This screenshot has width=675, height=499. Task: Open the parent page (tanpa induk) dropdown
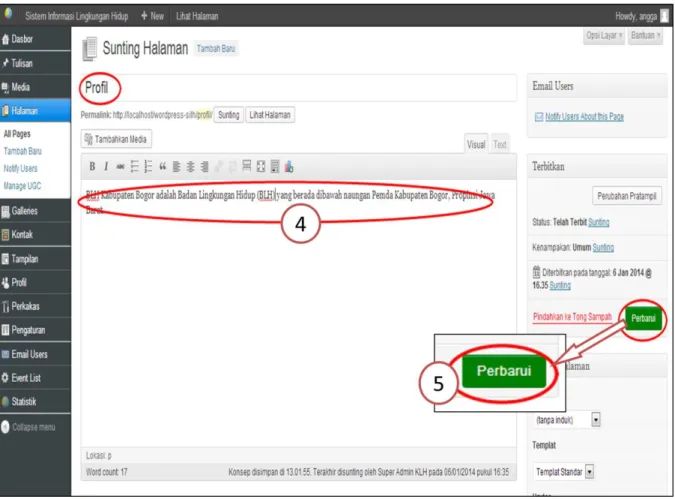pyautogui.click(x=567, y=420)
